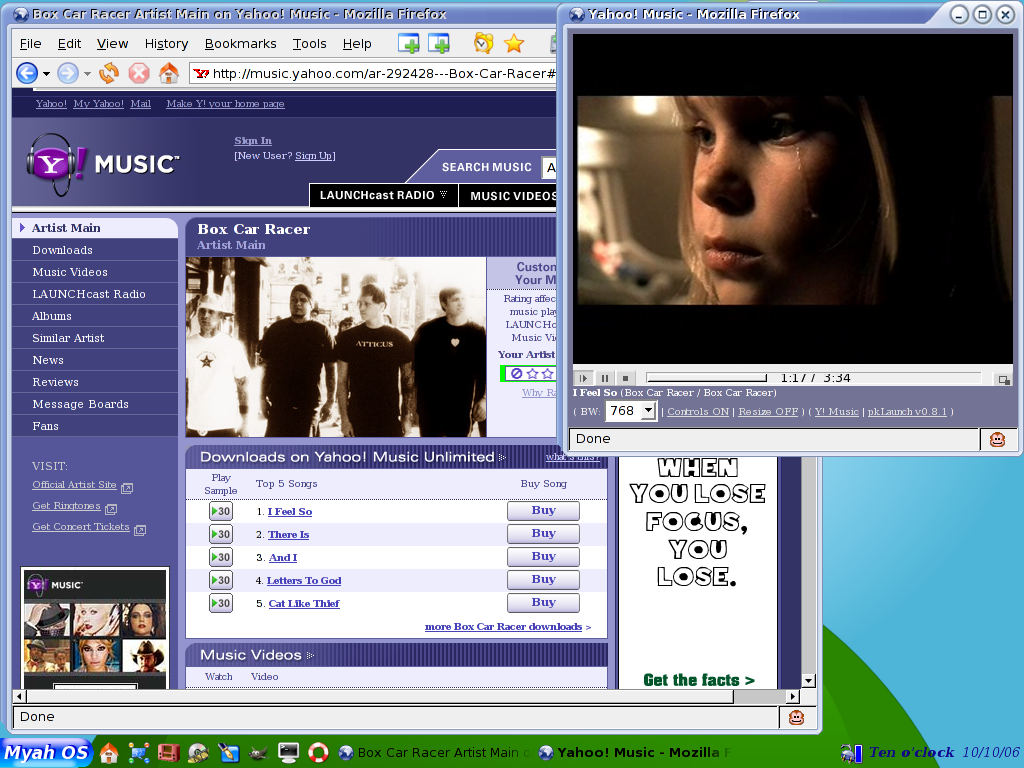Stop the video playback
The image size is (1024, 768).
tap(626, 378)
